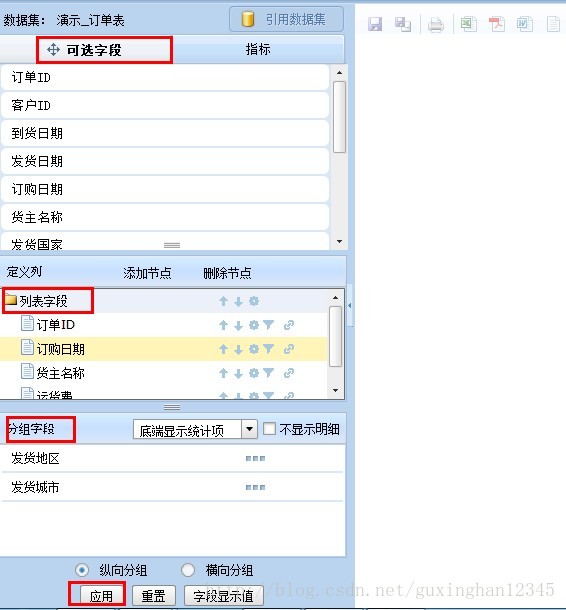Click the 发货城市 group field
The height and width of the screenshot is (610, 566).
(172, 487)
